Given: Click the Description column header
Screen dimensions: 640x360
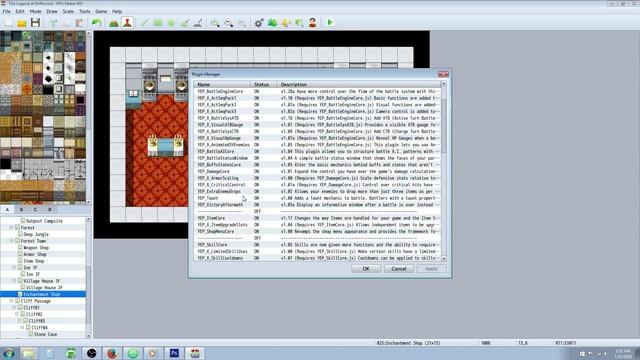Looking at the screenshot, I should (359, 84).
